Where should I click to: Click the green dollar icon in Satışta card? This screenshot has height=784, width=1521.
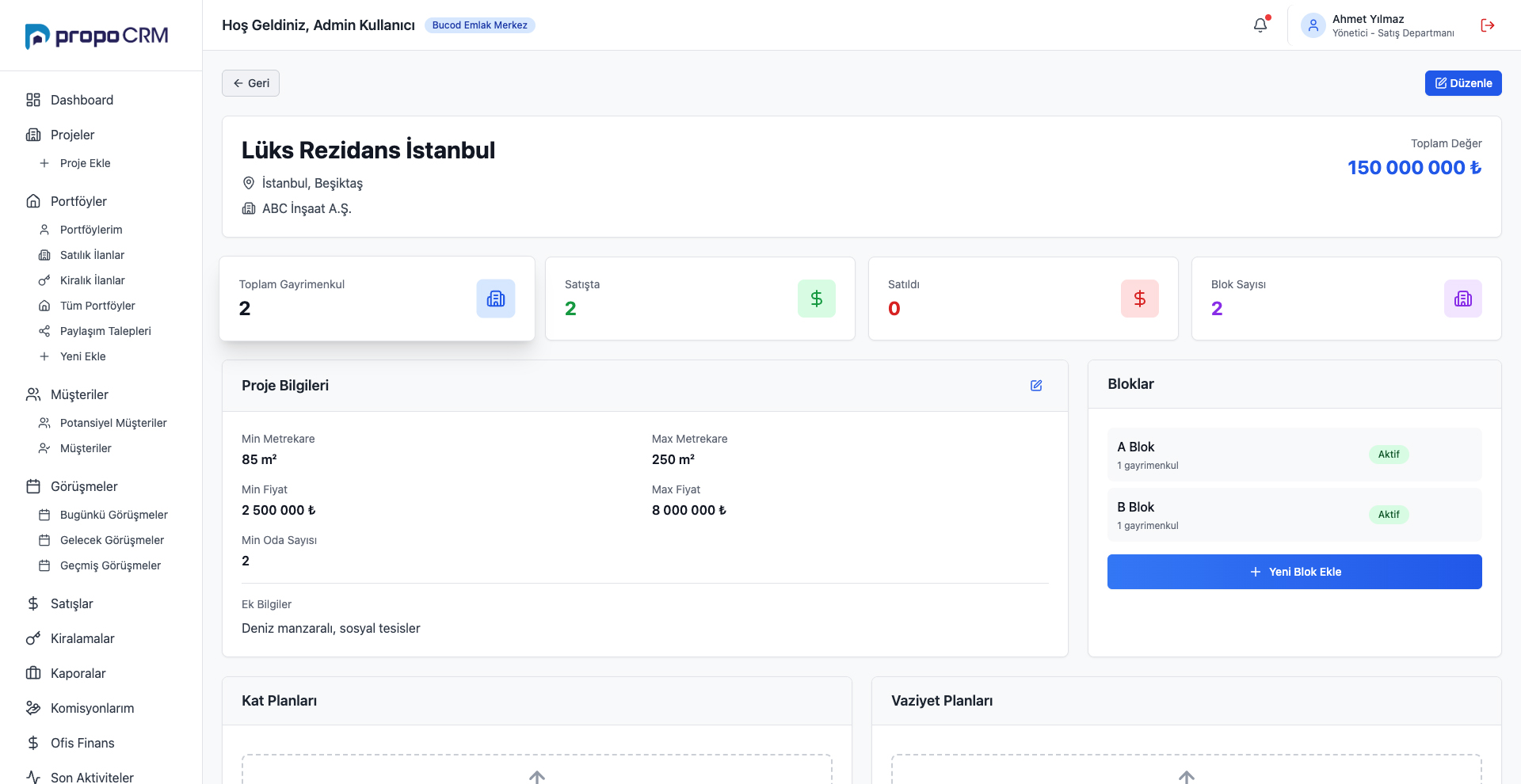817,299
